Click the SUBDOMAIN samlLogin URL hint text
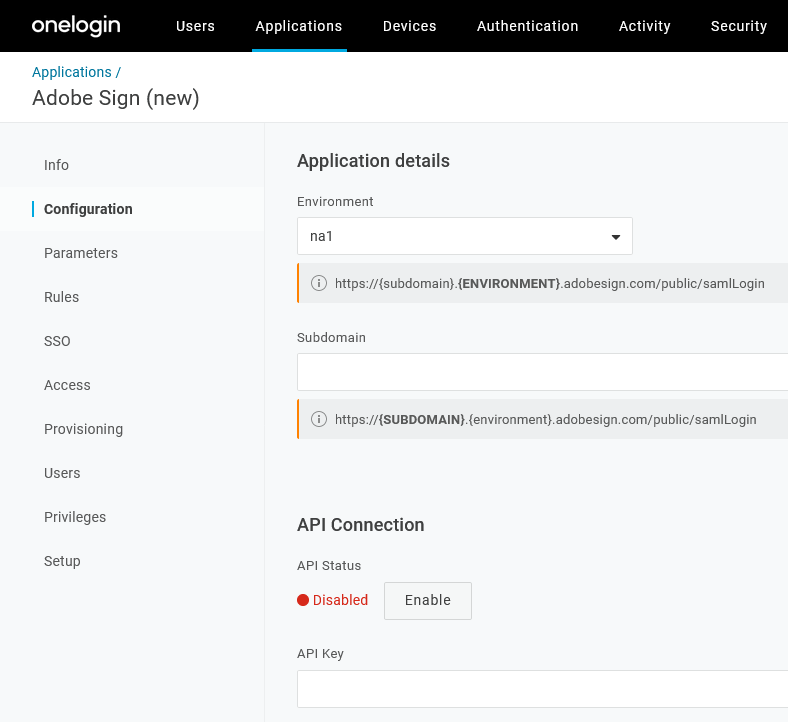The width and height of the screenshot is (788, 722). pos(546,419)
